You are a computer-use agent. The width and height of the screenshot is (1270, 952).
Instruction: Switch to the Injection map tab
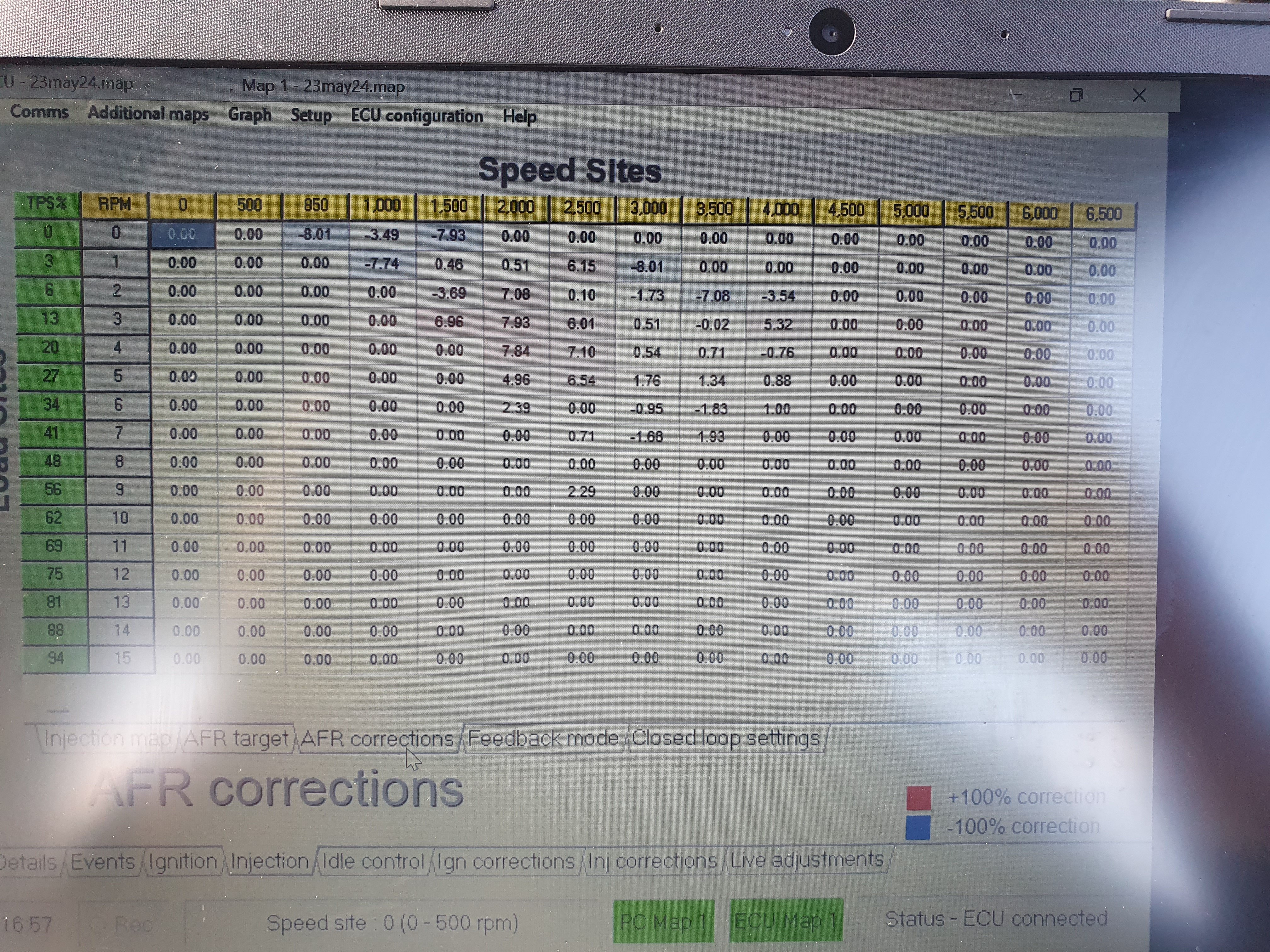(107, 738)
